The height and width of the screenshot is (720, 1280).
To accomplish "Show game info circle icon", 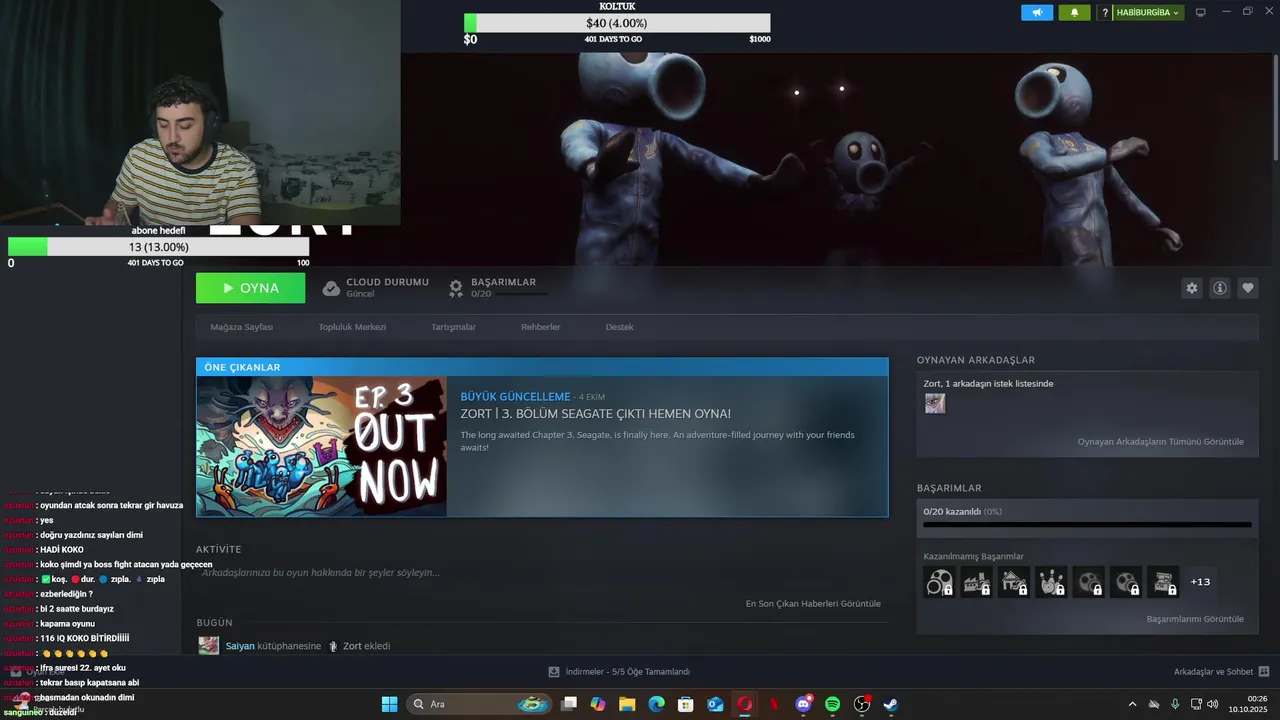I will pyautogui.click(x=1220, y=288).
